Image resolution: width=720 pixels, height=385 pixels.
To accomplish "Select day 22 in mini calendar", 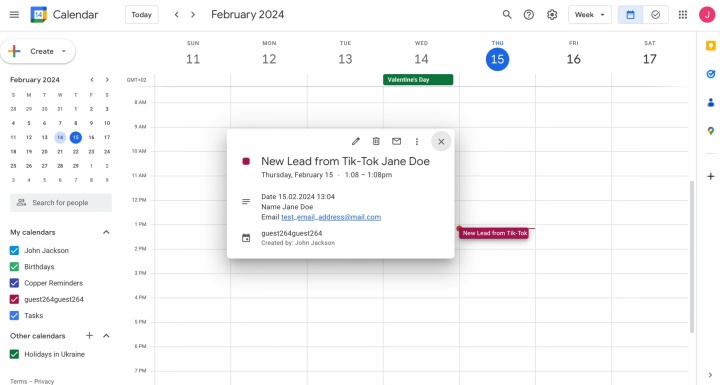I will (76, 152).
